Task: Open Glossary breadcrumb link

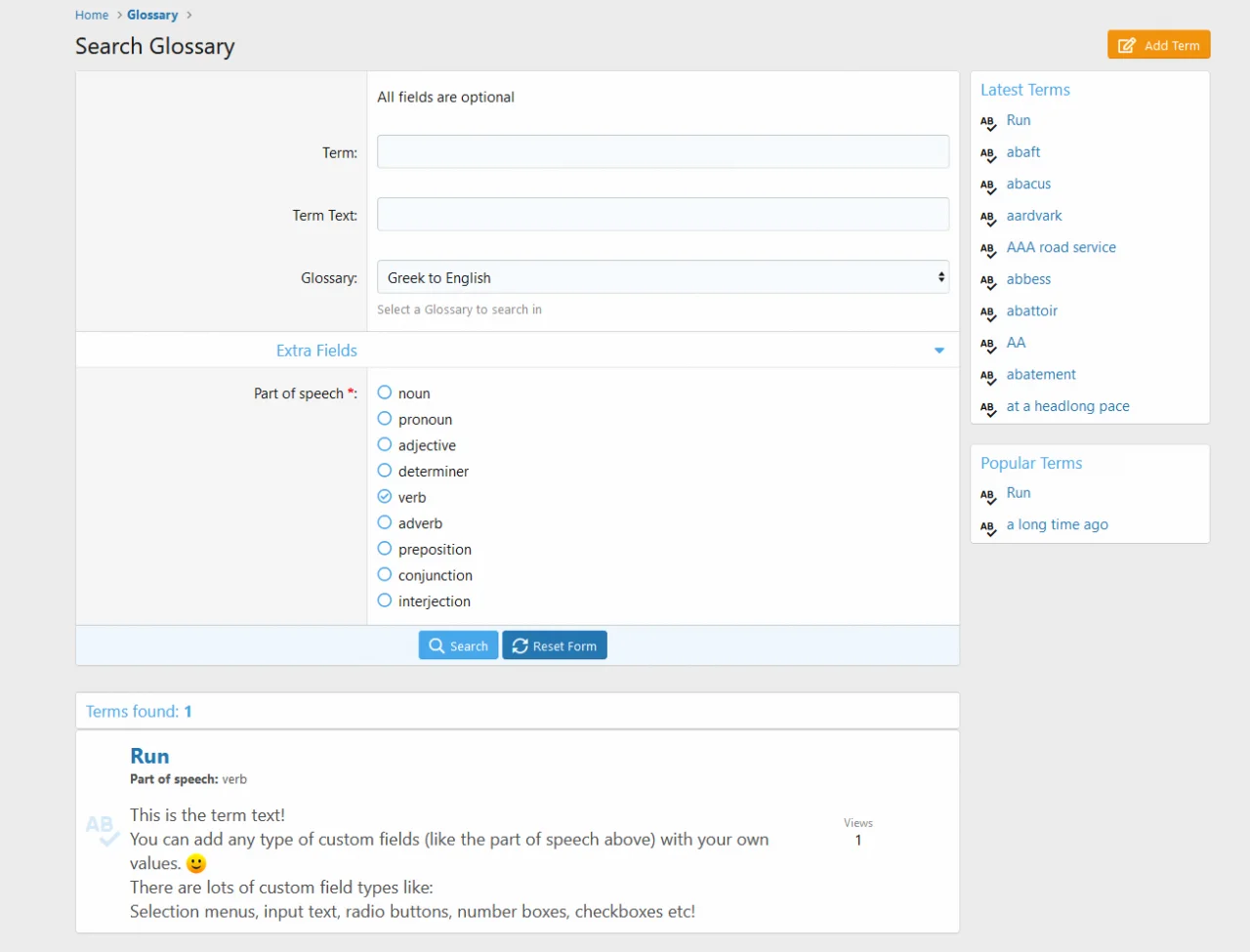Action: (152, 15)
